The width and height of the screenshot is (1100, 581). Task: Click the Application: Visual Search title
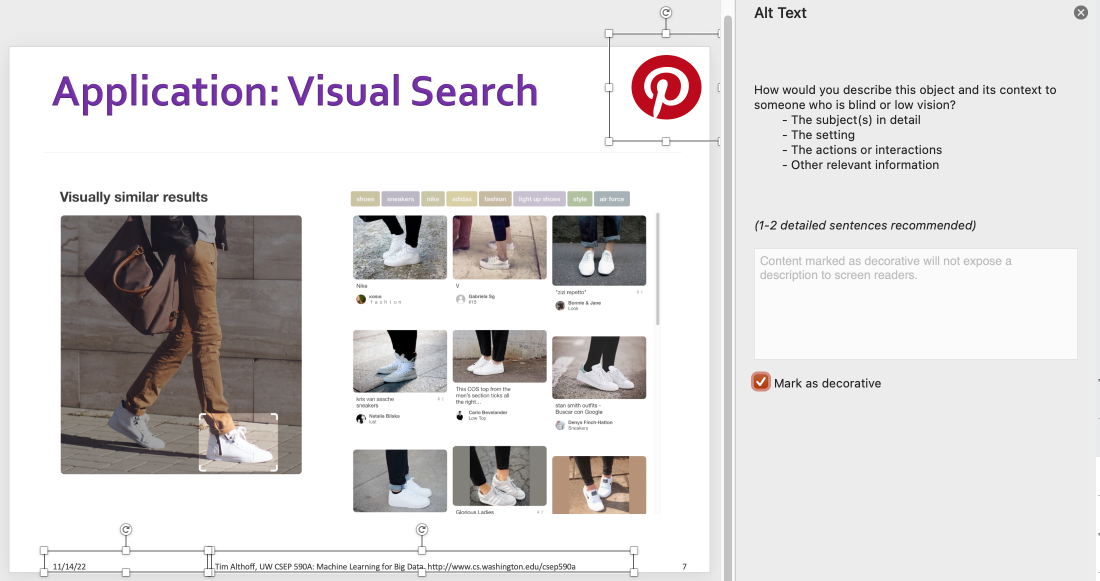tap(295, 92)
